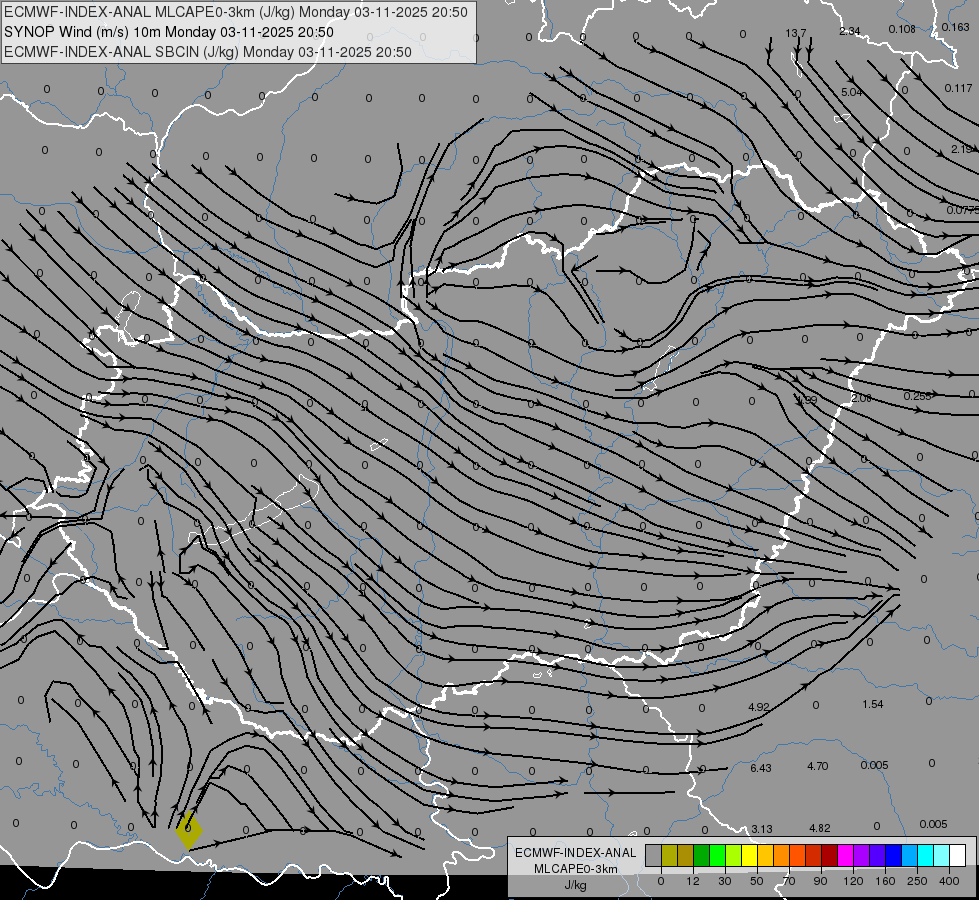
Task: Click the 0.255 grid value on the map
Action: click(917, 396)
